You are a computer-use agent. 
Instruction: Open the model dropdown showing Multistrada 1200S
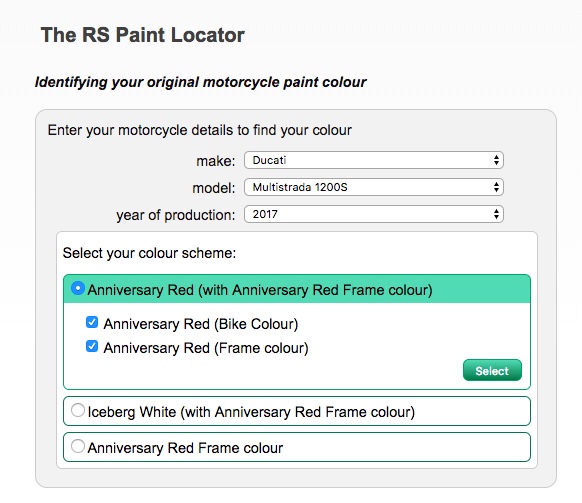[x=373, y=187]
